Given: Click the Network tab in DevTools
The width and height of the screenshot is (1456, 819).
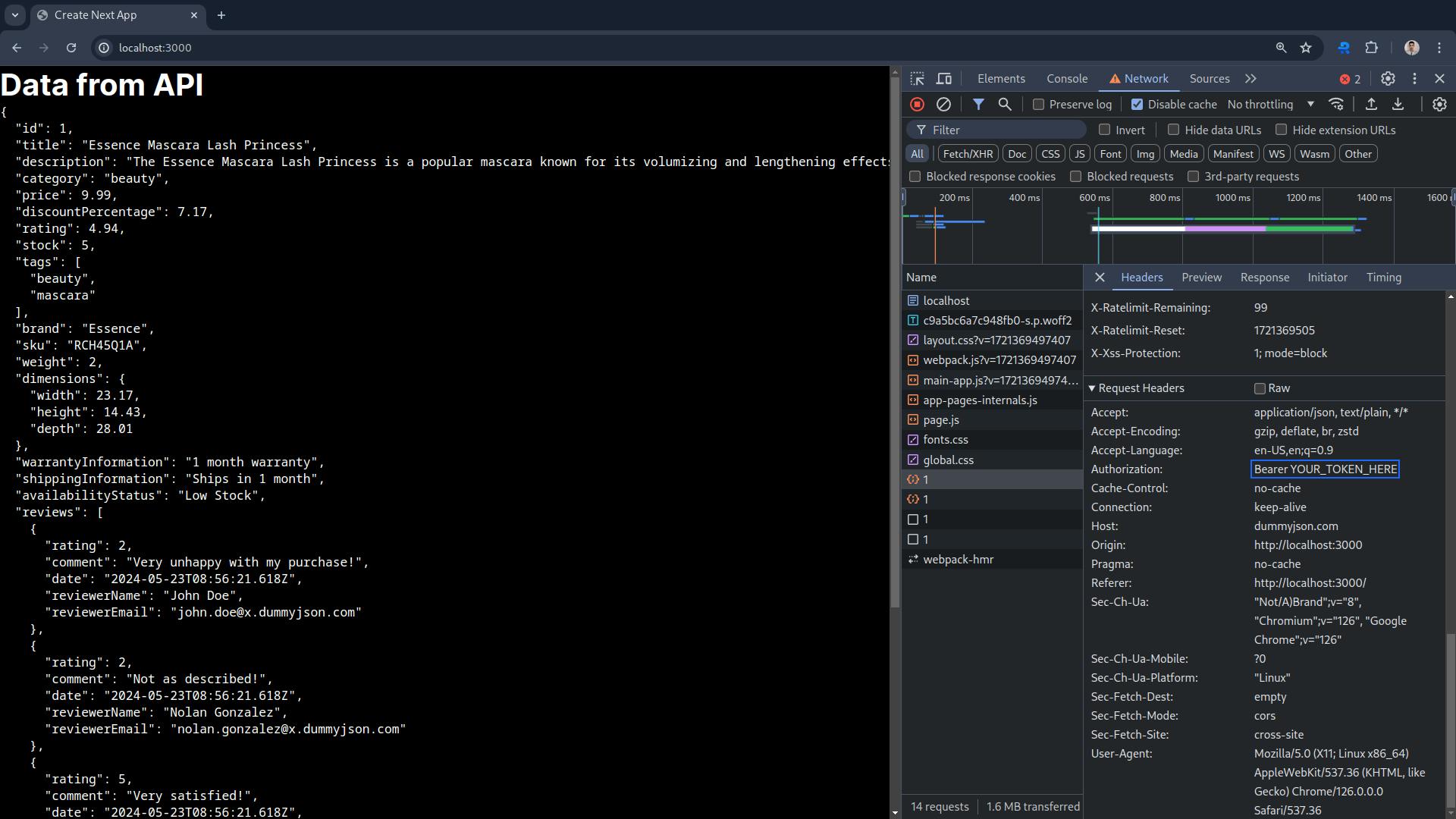Looking at the screenshot, I should (1145, 78).
